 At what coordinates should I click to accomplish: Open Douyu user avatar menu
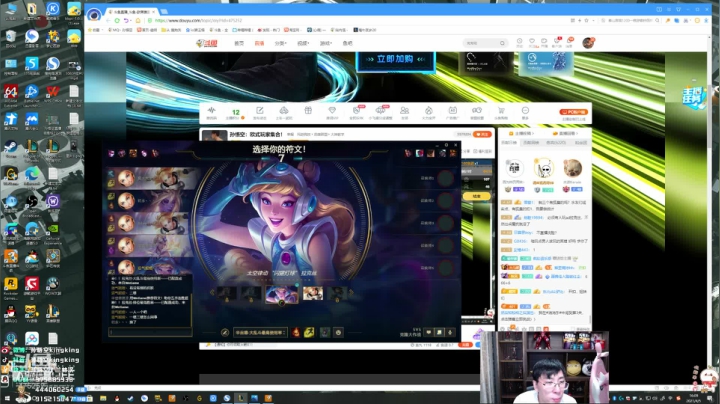(x=587, y=43)
